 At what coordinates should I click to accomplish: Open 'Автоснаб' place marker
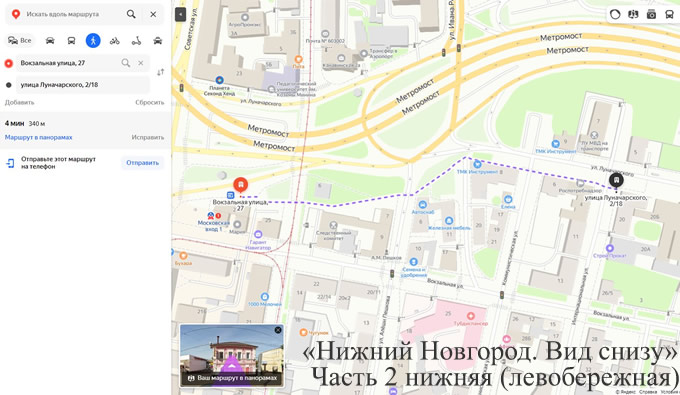(422, 205)
